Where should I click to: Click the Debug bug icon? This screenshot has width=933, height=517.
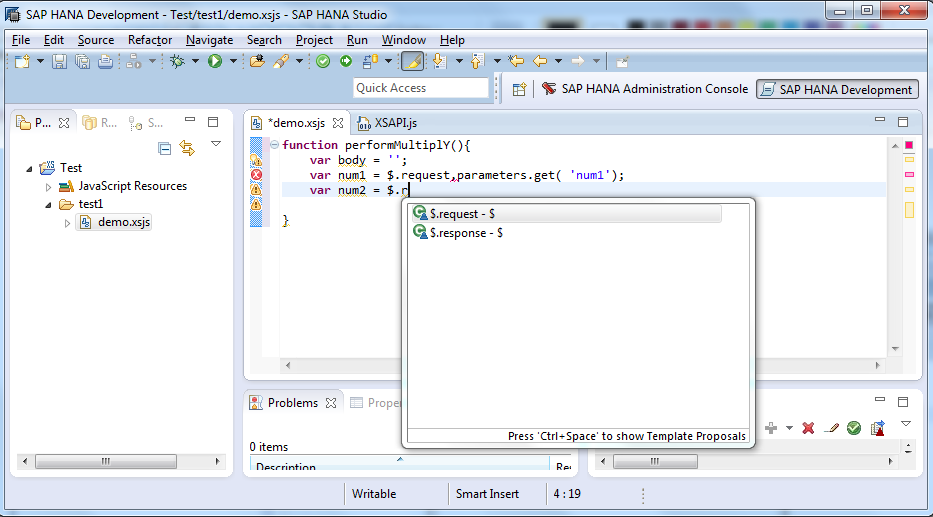coord(177,62)
